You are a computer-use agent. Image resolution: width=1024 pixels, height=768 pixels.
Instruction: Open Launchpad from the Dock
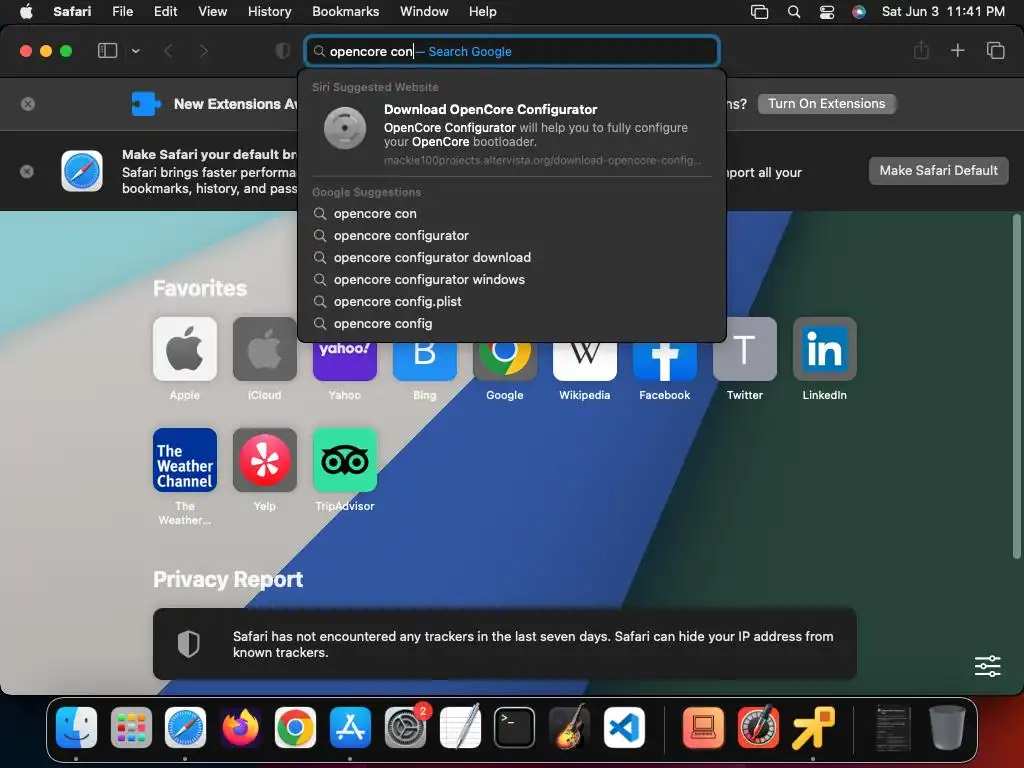pyautogui.click(x=131, y=727)
